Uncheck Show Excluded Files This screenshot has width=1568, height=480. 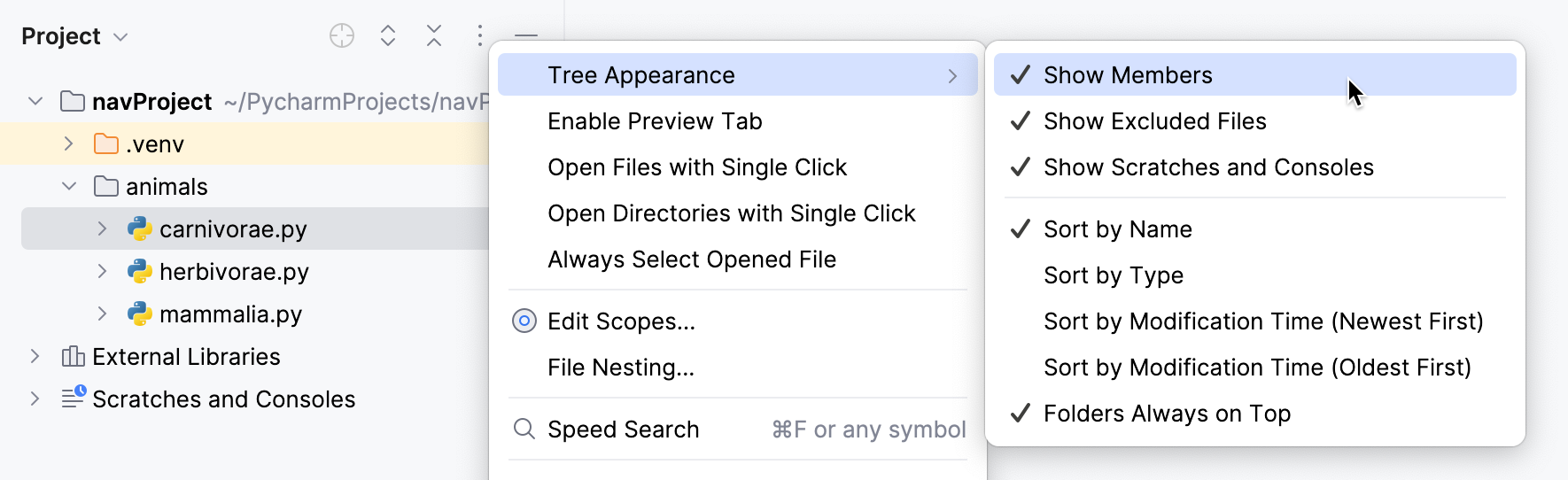click(x=1154, y=121)
